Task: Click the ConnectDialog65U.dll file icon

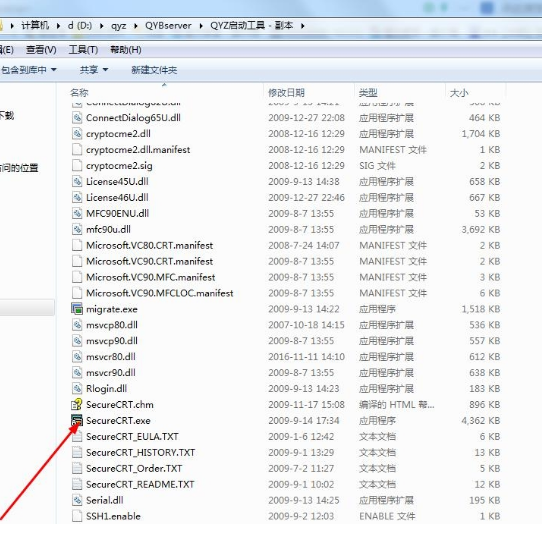Action: click(x=77, y=118)
